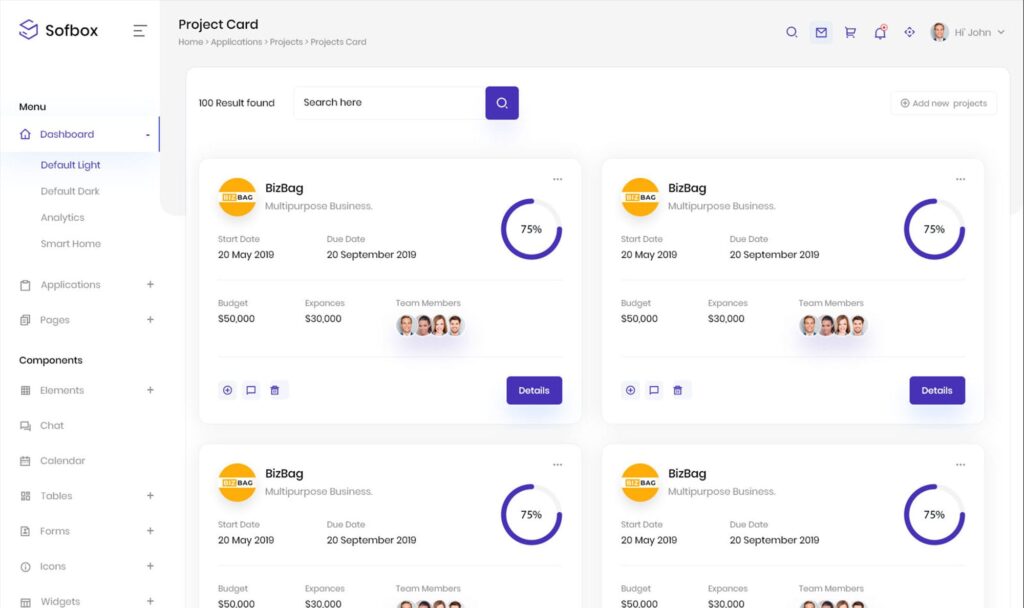Expand the Pages sidebar menu
Screen dimensions: 1024x608
86,320
